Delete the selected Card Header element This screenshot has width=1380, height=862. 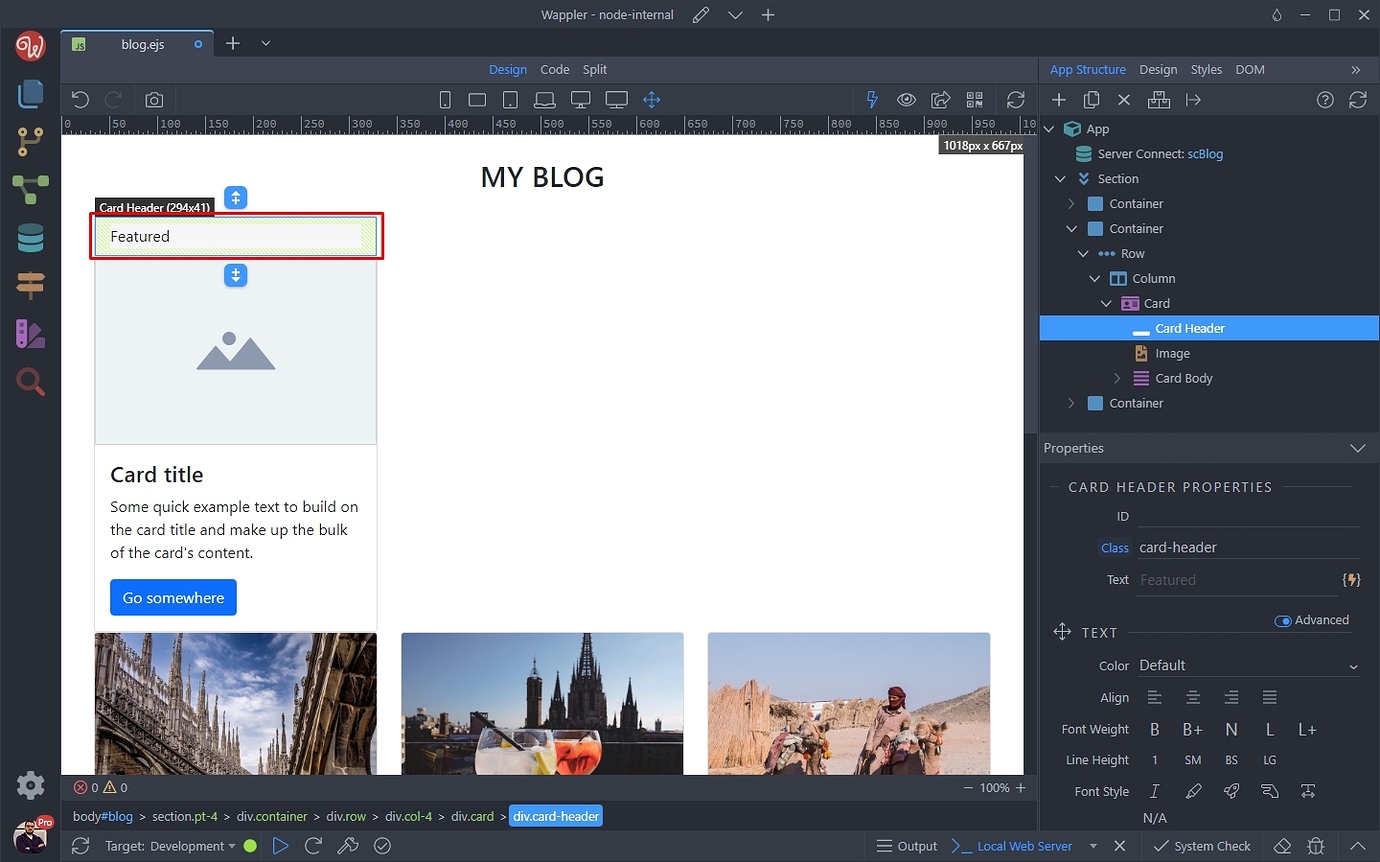click(1124, 99)
